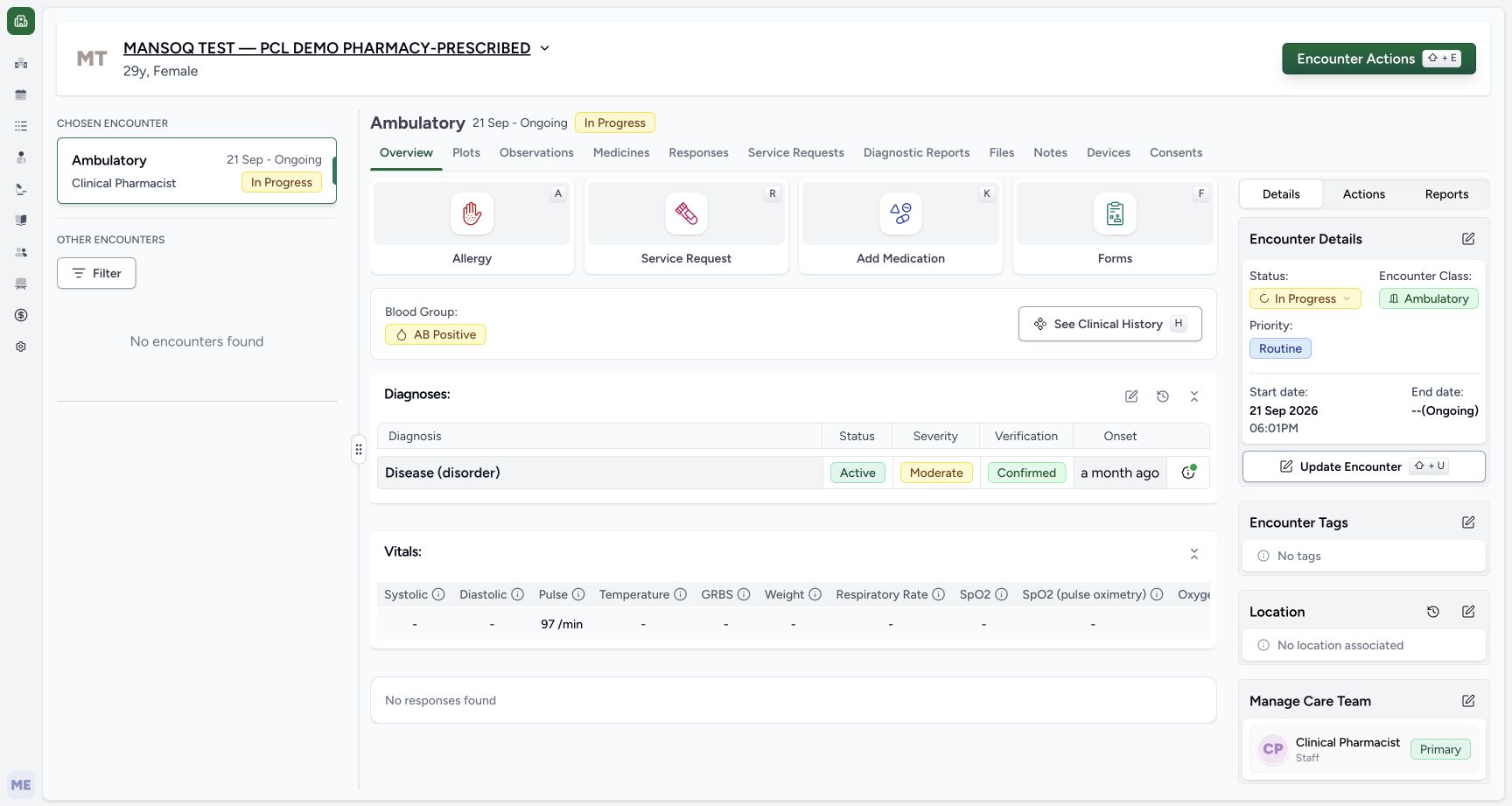Image resolution: width=1512 pixels, height=806 pixels.
Task: Open billing dollar icon in sidebar
Action: click(21, 315)
